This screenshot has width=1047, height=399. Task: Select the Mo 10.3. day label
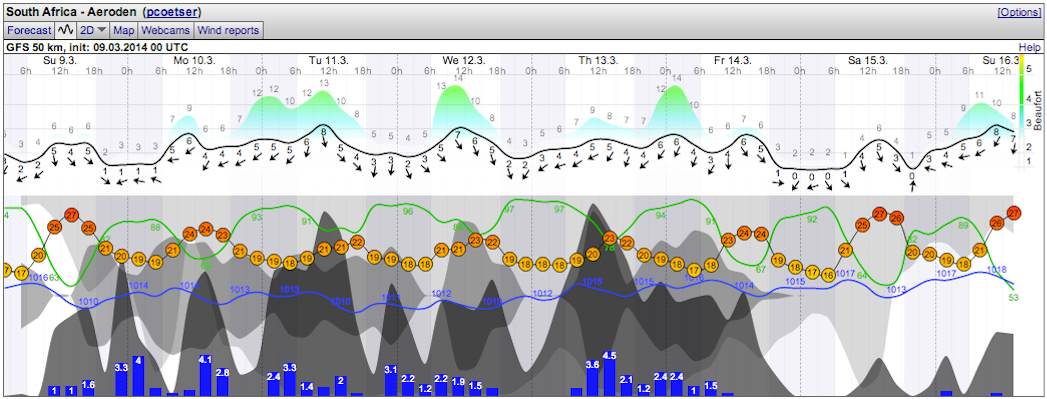pos(194,60)
